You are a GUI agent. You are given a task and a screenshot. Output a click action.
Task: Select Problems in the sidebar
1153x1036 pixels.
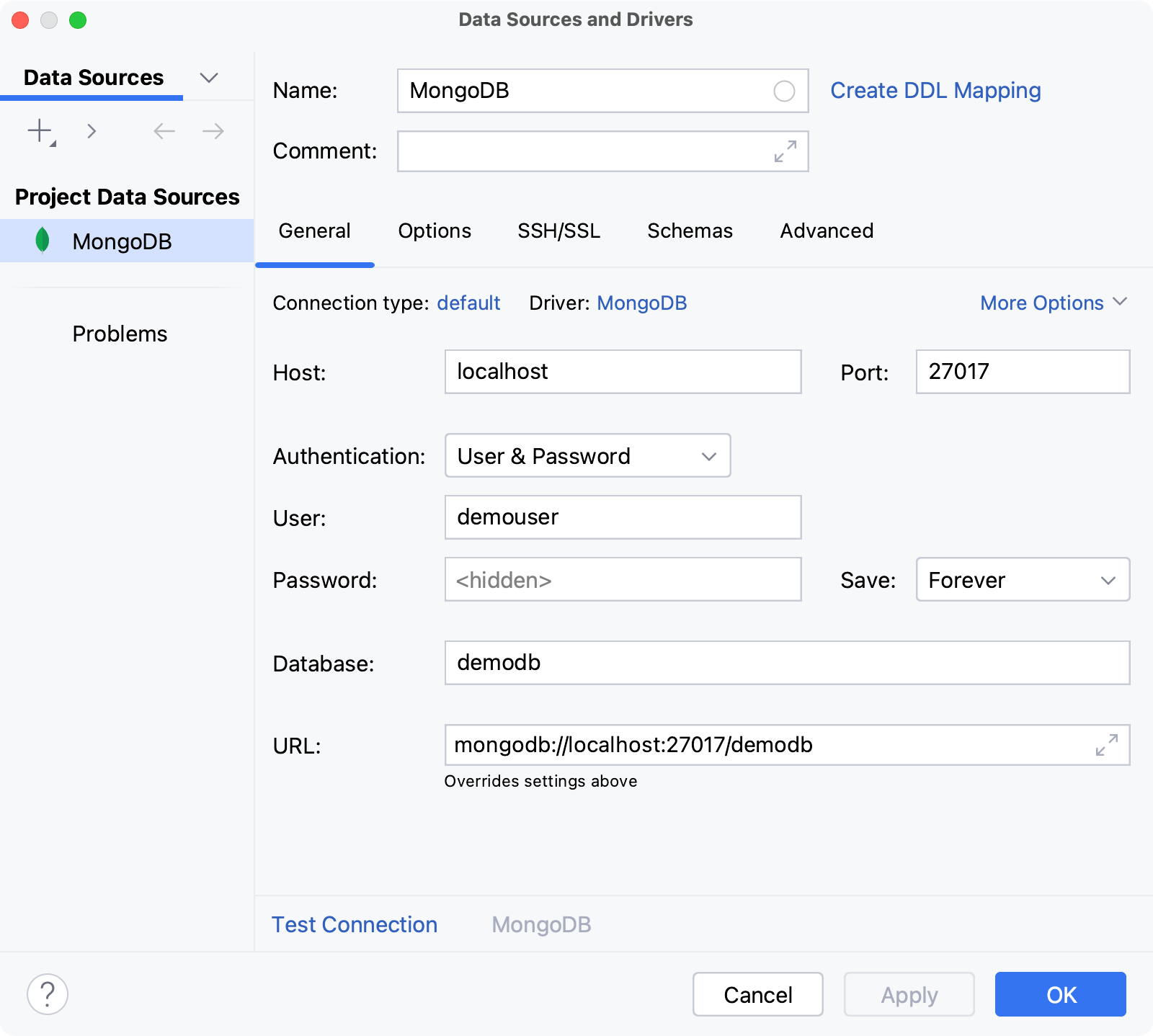(x=120, y=333)
